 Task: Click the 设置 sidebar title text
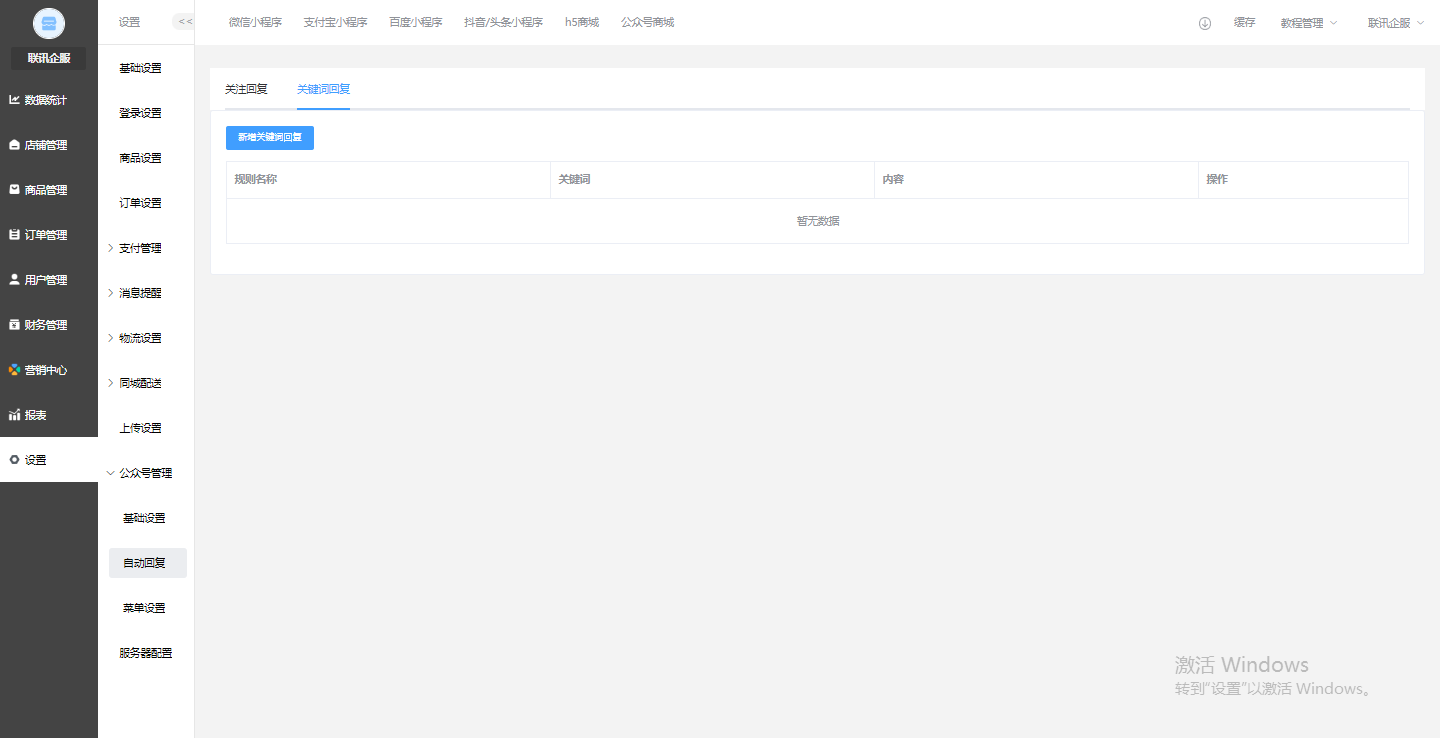(x=129, y=22)
